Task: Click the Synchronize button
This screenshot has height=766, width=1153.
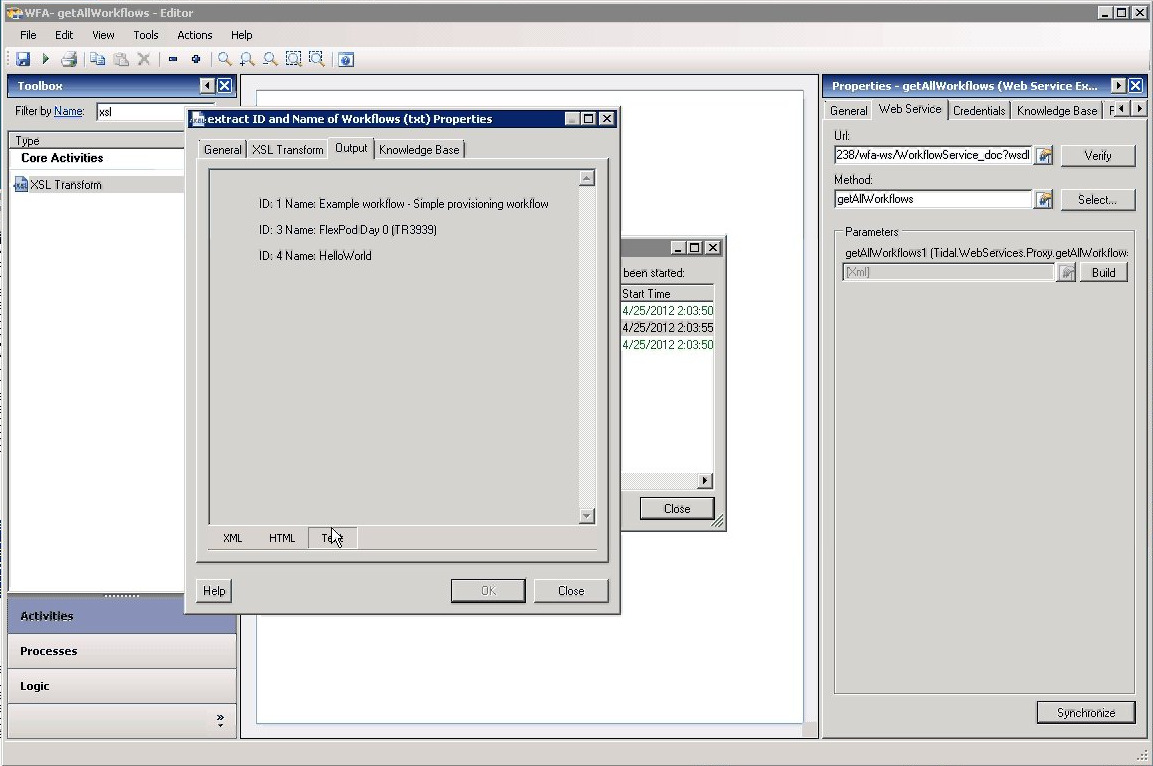Action: tap(1086, 713)
